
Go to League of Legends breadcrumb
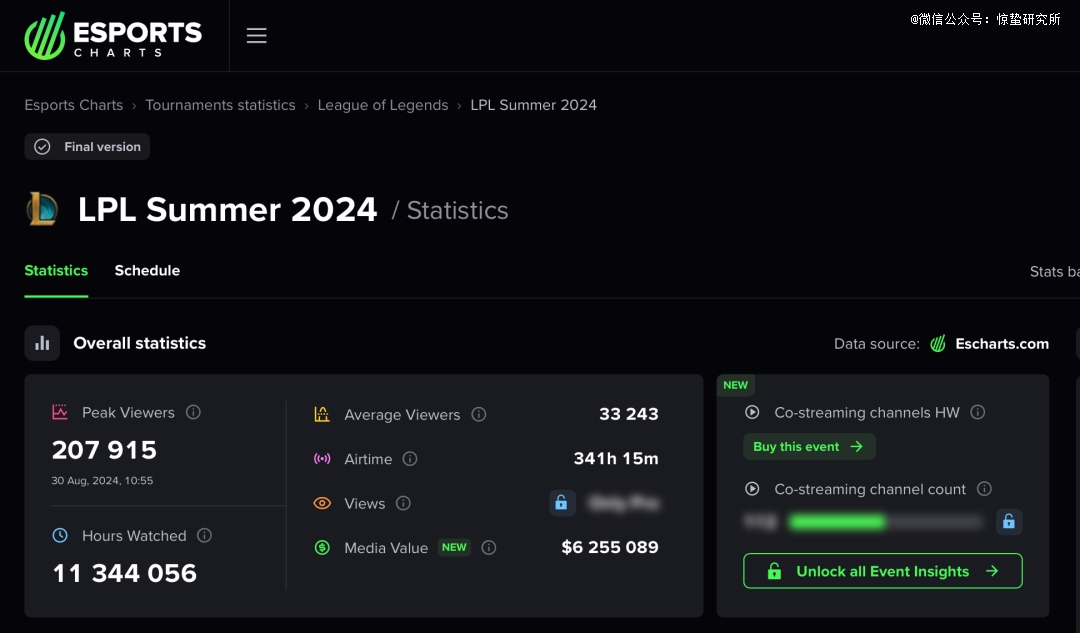click(382, 105)
